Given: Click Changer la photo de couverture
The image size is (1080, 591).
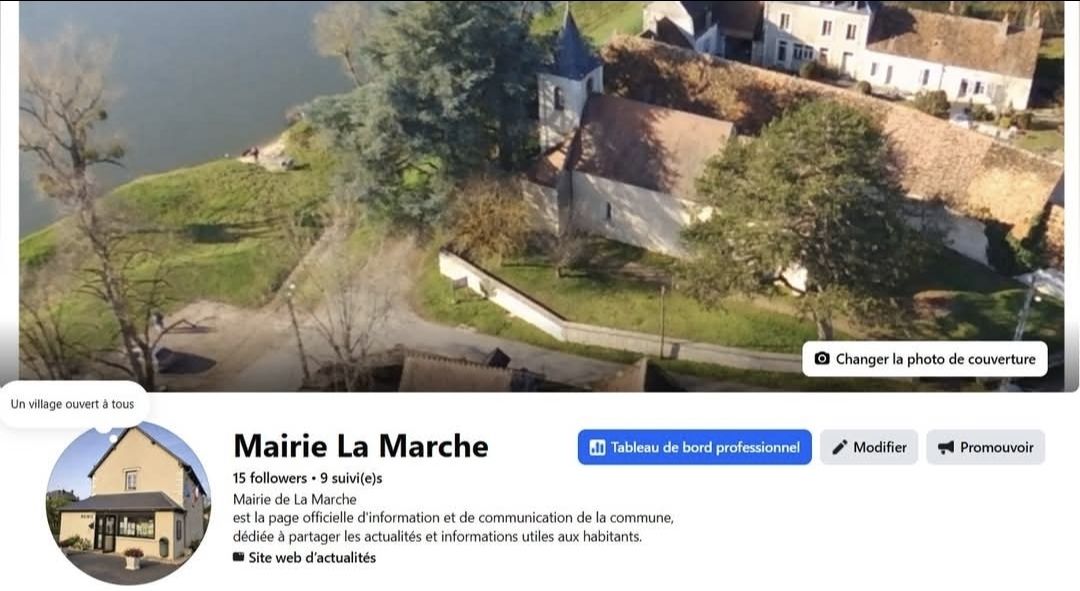Looking at the screenshot, I should click(x=924, y=359).
